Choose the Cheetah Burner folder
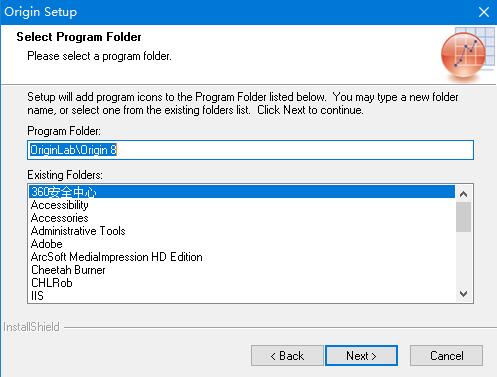 coord(242,270)
